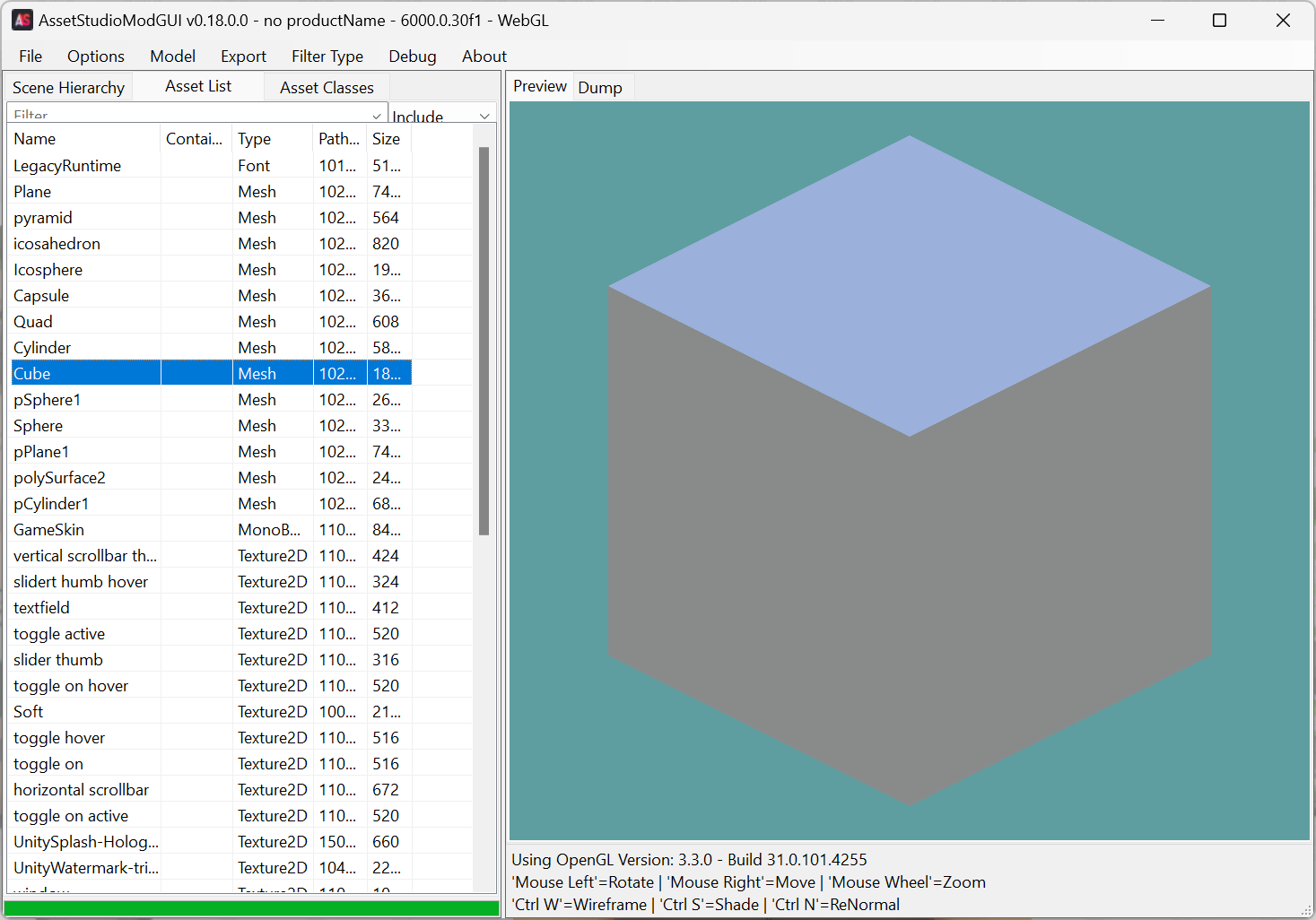Select the Capsule mesh row
Image resolution: width=1316 pixels, height=920 pixels.
tap(211, 296)
